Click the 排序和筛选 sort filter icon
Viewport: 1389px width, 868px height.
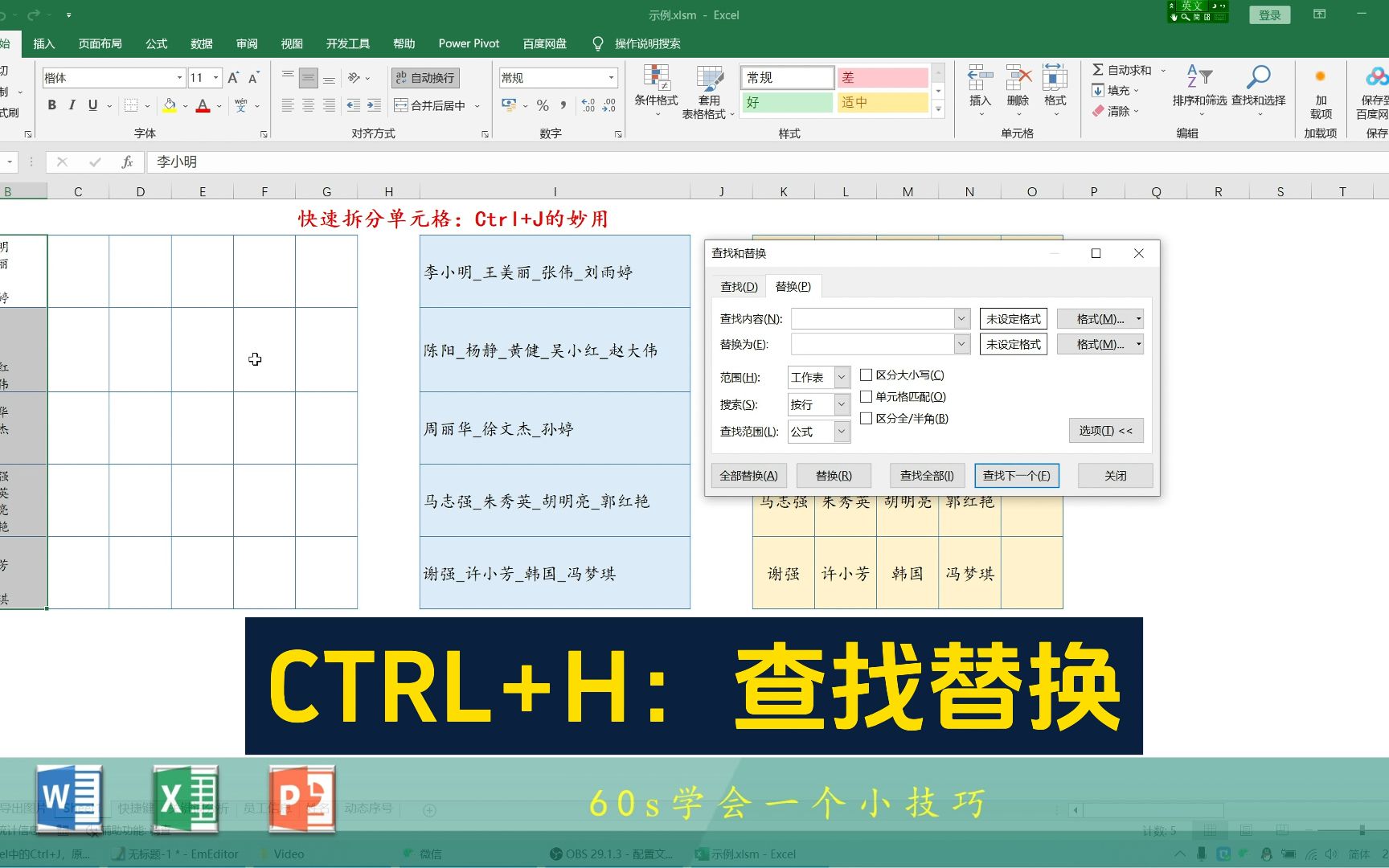point(1198,78)
